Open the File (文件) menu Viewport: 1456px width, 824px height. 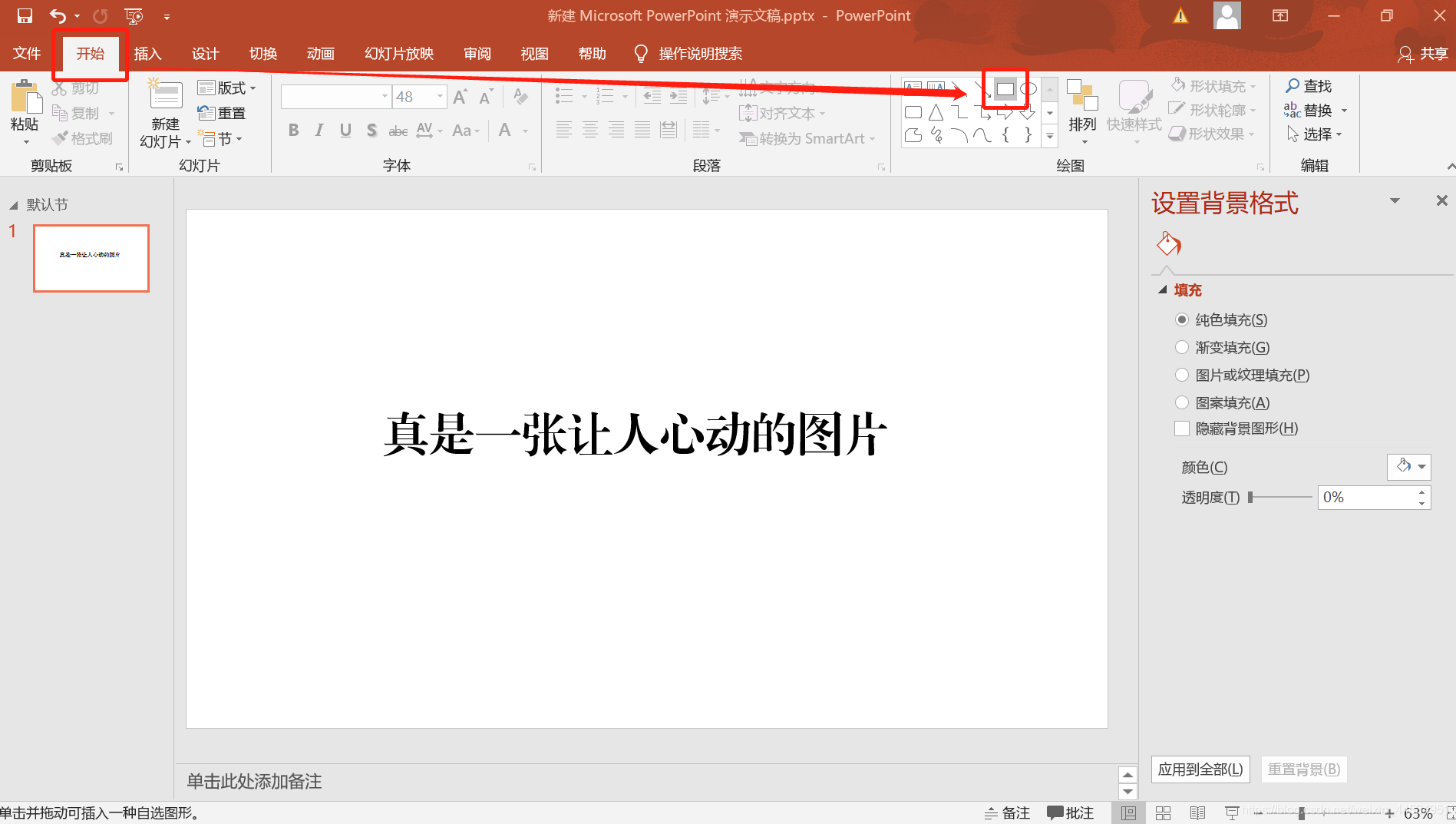(x=27, y=53)
